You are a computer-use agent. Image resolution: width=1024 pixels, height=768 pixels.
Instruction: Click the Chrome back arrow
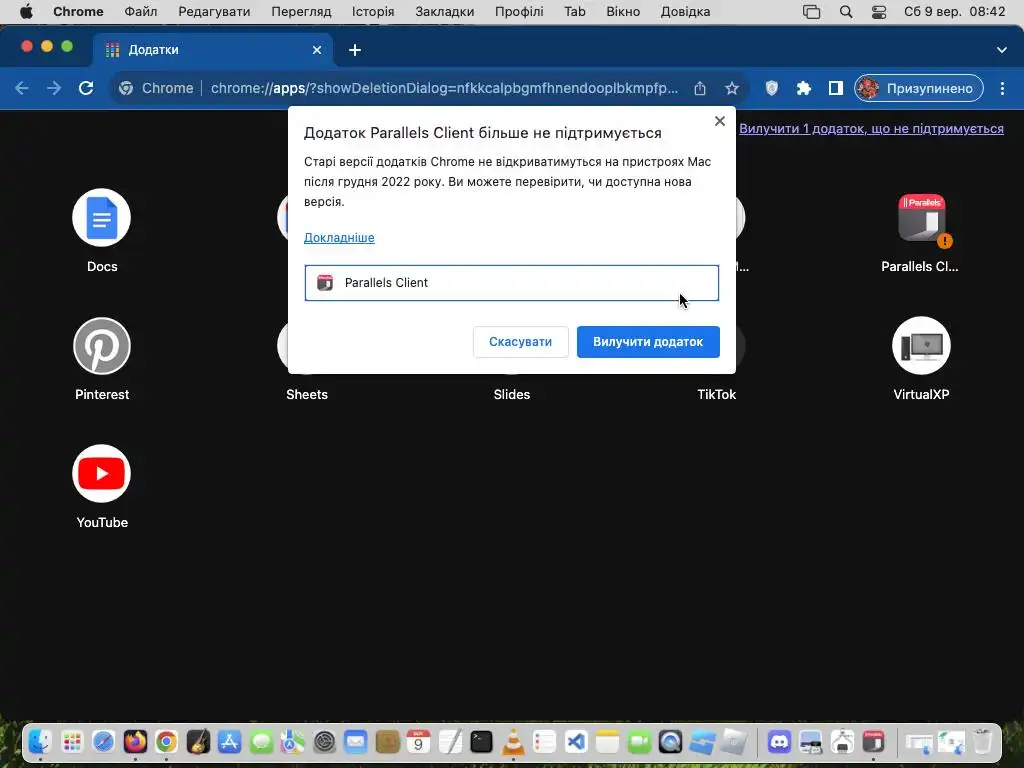22,88
